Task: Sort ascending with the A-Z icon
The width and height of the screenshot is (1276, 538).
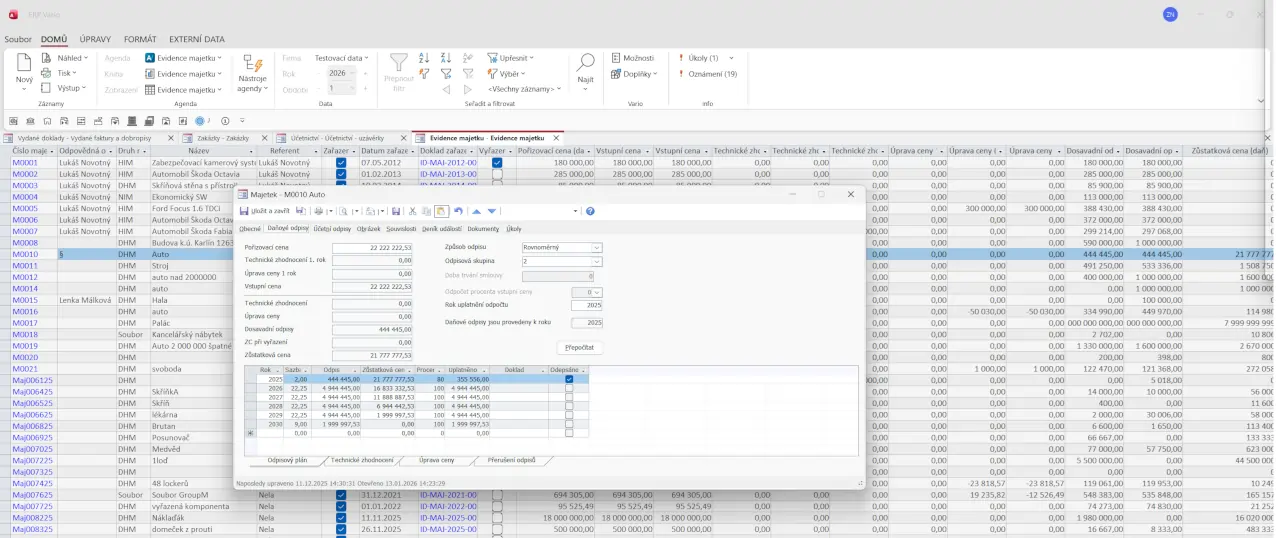Action: click(424, 58)
